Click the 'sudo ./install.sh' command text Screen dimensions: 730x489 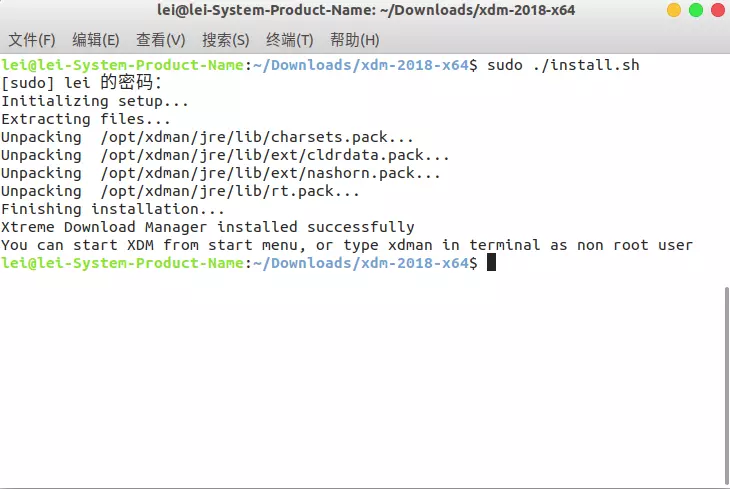(563, 65)
